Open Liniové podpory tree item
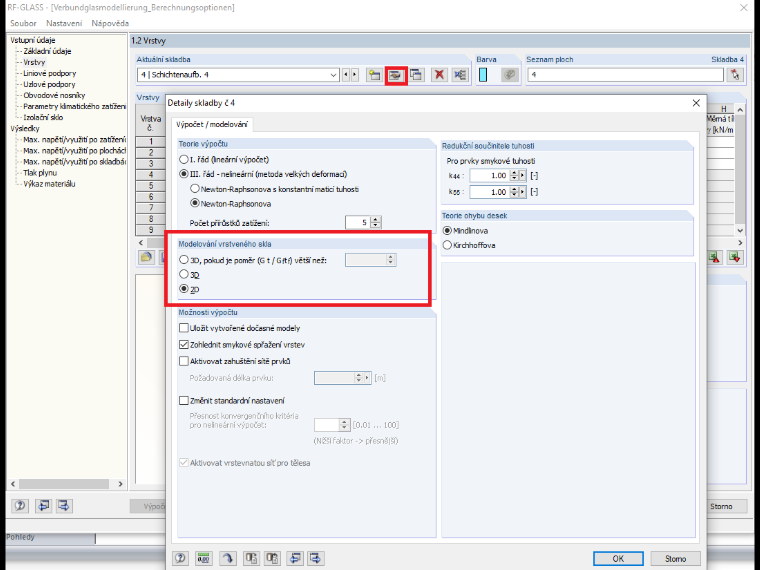 (49, 74)
